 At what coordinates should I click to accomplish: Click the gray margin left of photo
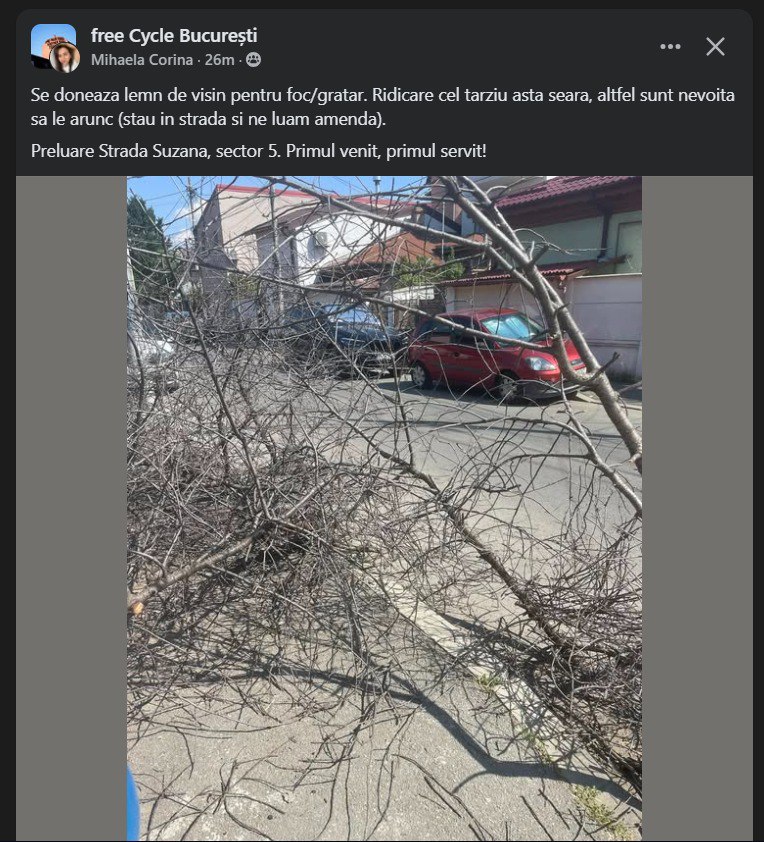[71, 508]
